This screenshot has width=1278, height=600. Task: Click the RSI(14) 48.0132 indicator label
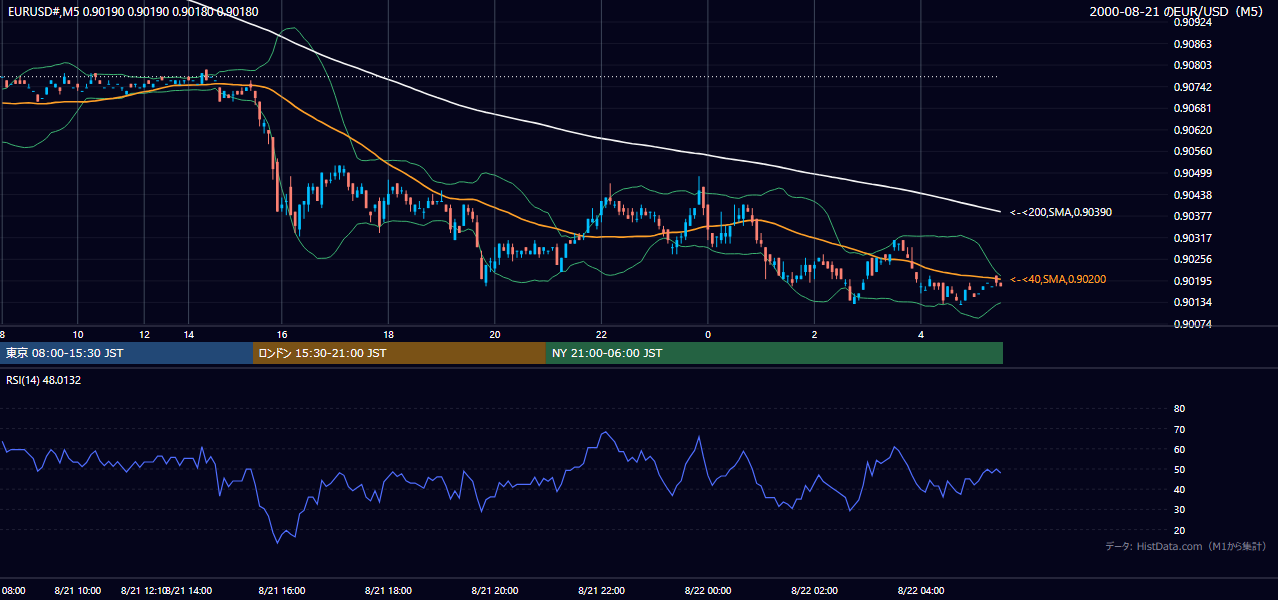click(x=44, y=380)
